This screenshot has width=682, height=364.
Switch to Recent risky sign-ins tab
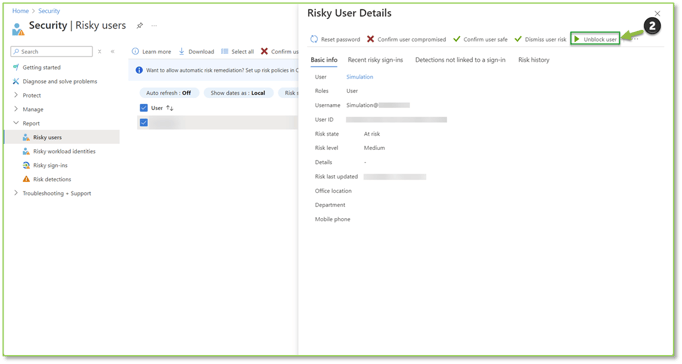click(x=375, y=60)
